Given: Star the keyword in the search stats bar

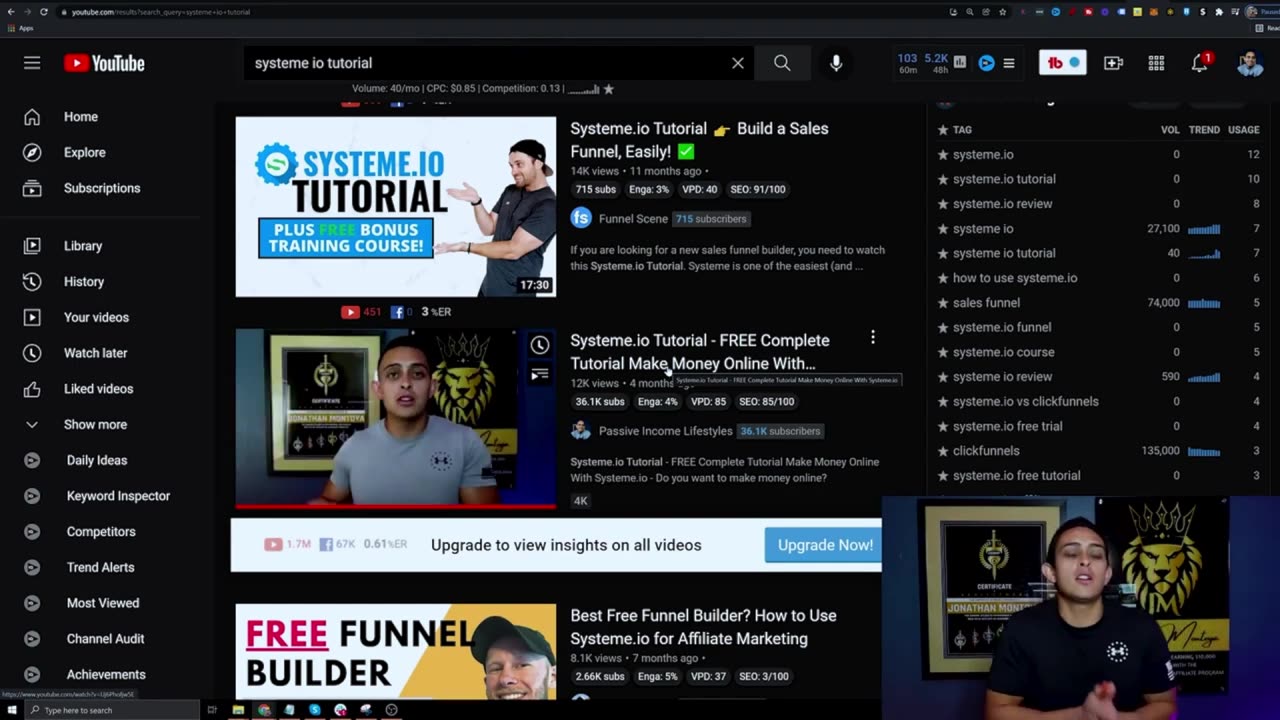Looking at the screenshot, I should pyautogui.click(x=608, y=89).
